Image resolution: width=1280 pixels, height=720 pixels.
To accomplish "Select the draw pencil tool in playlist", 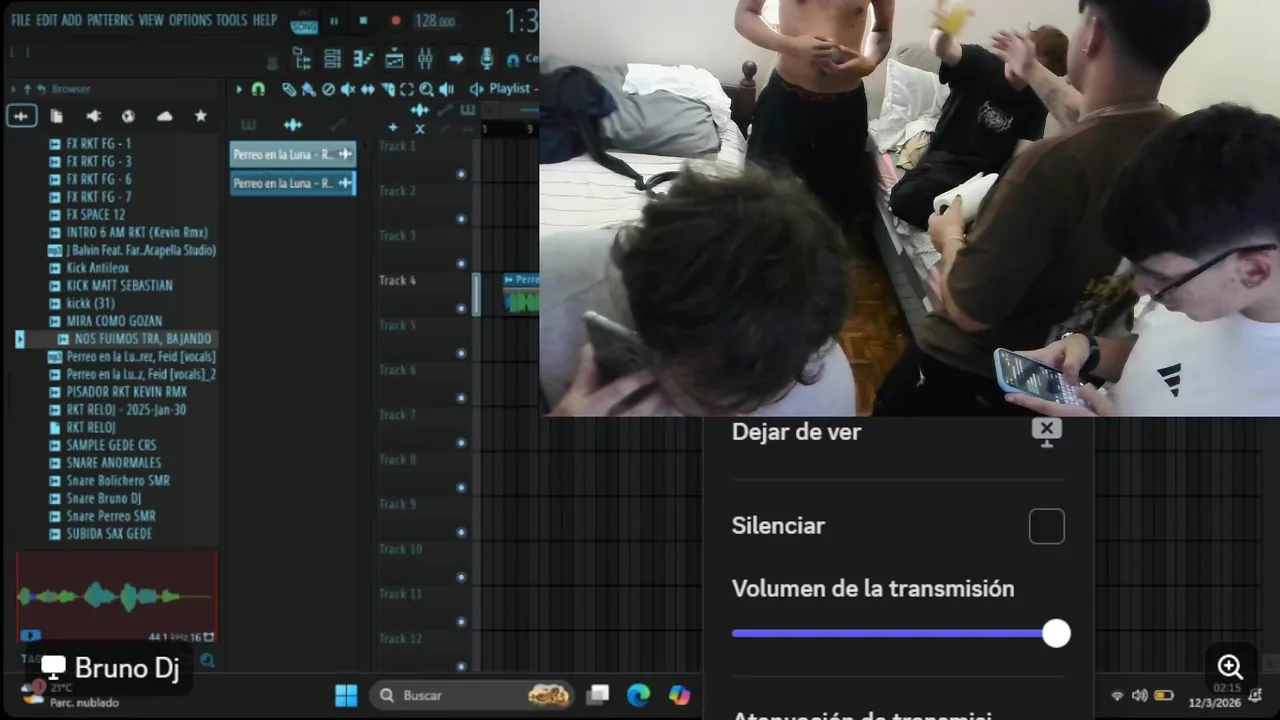I will (x=289, y=89).
